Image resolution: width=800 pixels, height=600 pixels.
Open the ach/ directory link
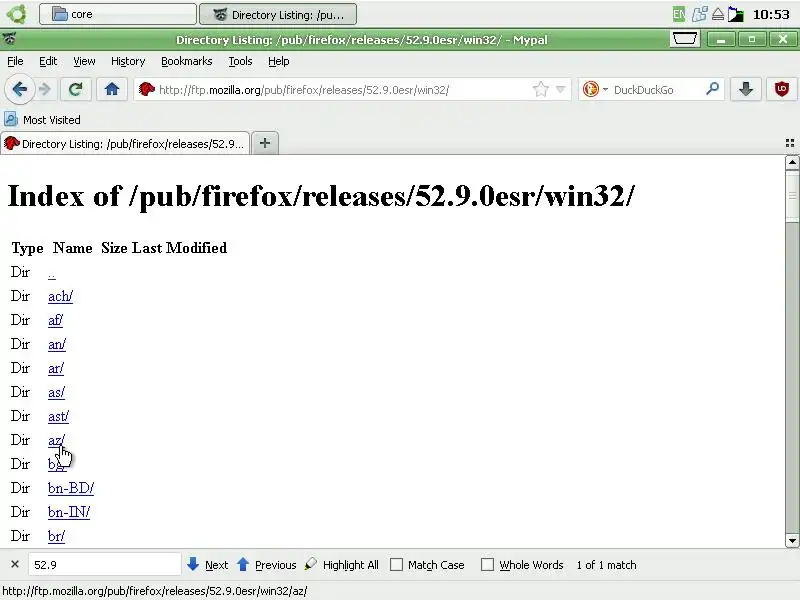click(x=60, y=296)
